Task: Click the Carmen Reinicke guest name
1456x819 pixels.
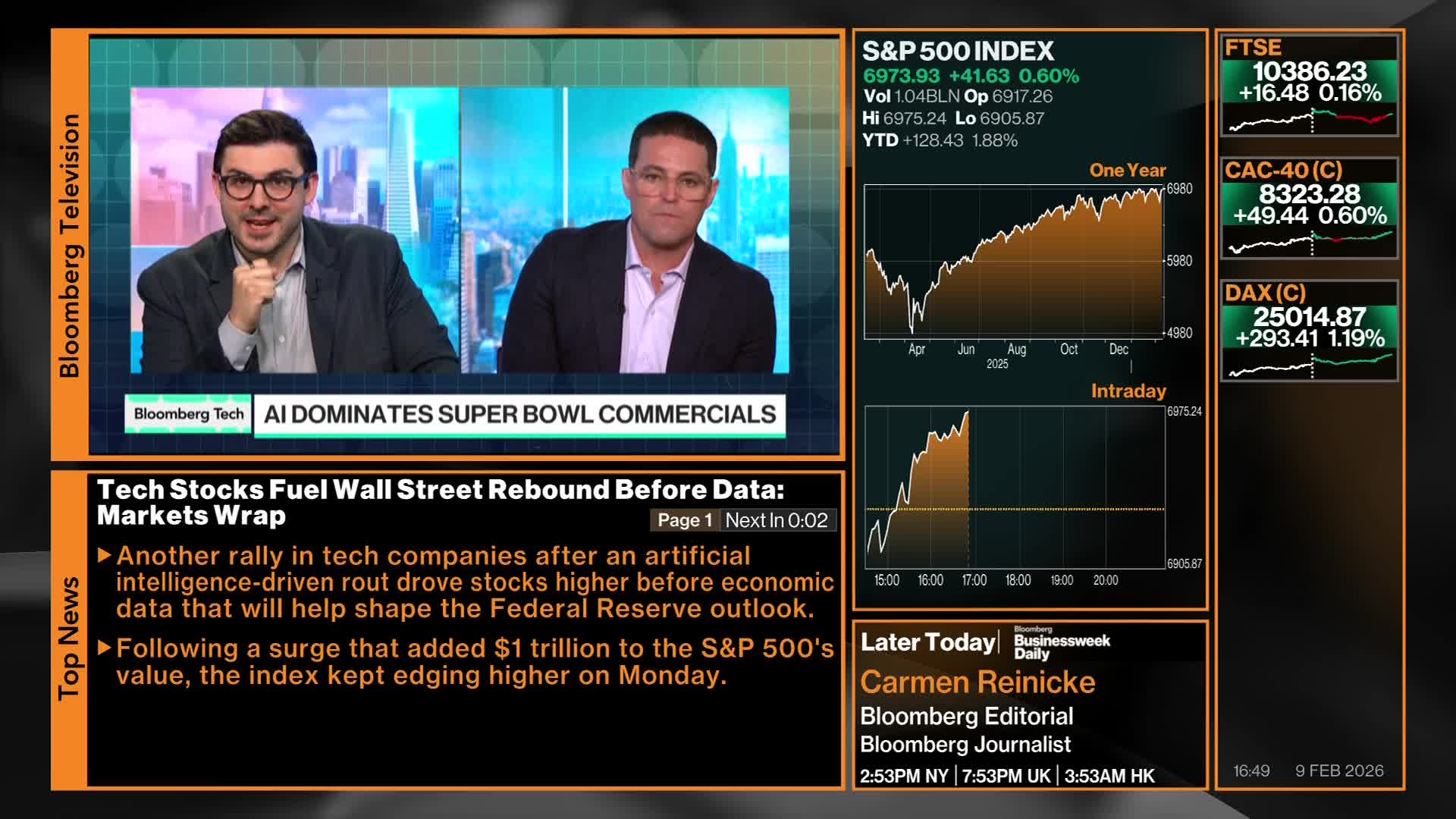Action: point(977,682)
